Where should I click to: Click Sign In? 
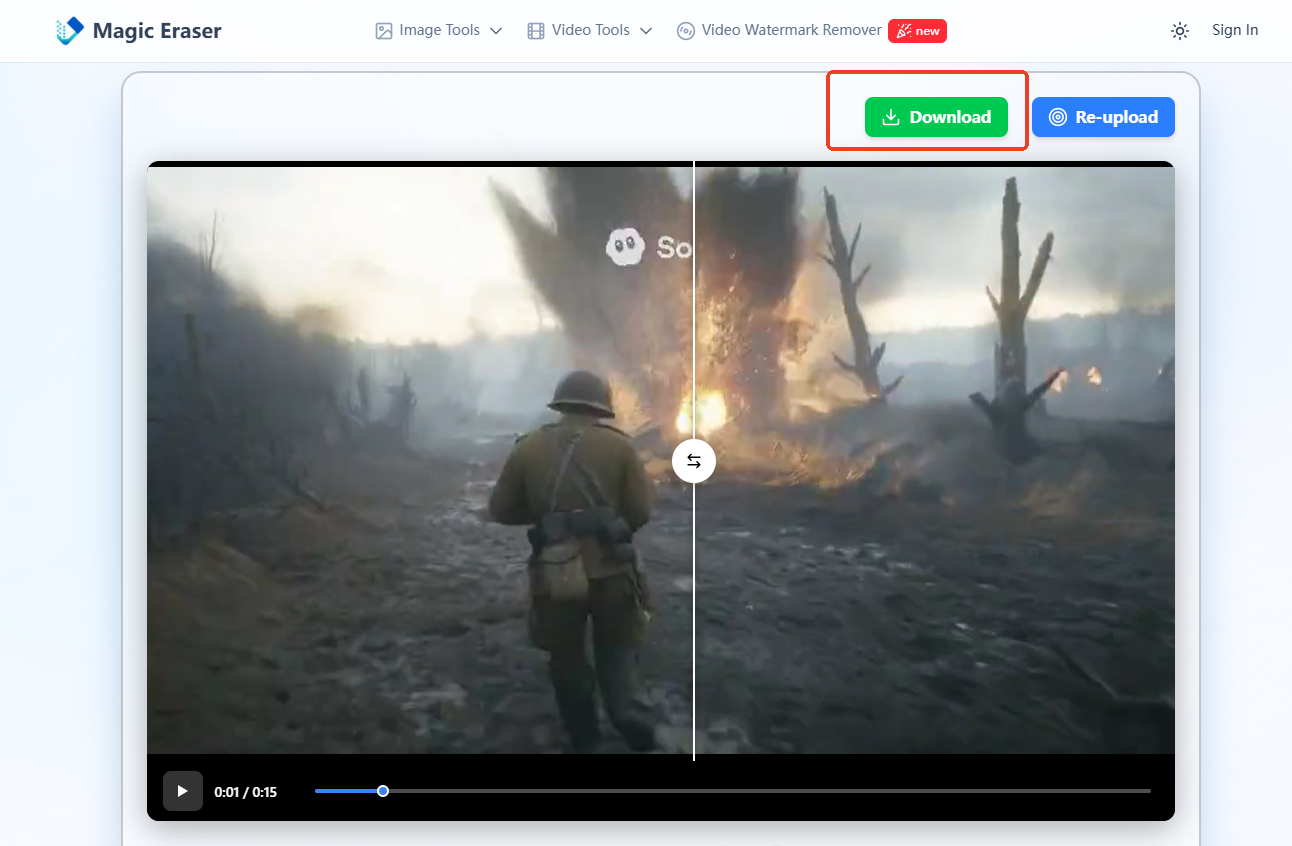coord(1235,30)
